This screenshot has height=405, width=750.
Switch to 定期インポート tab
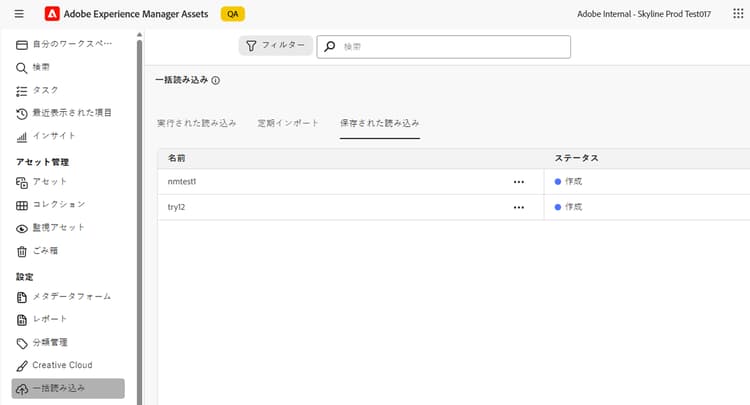(288, 123)
